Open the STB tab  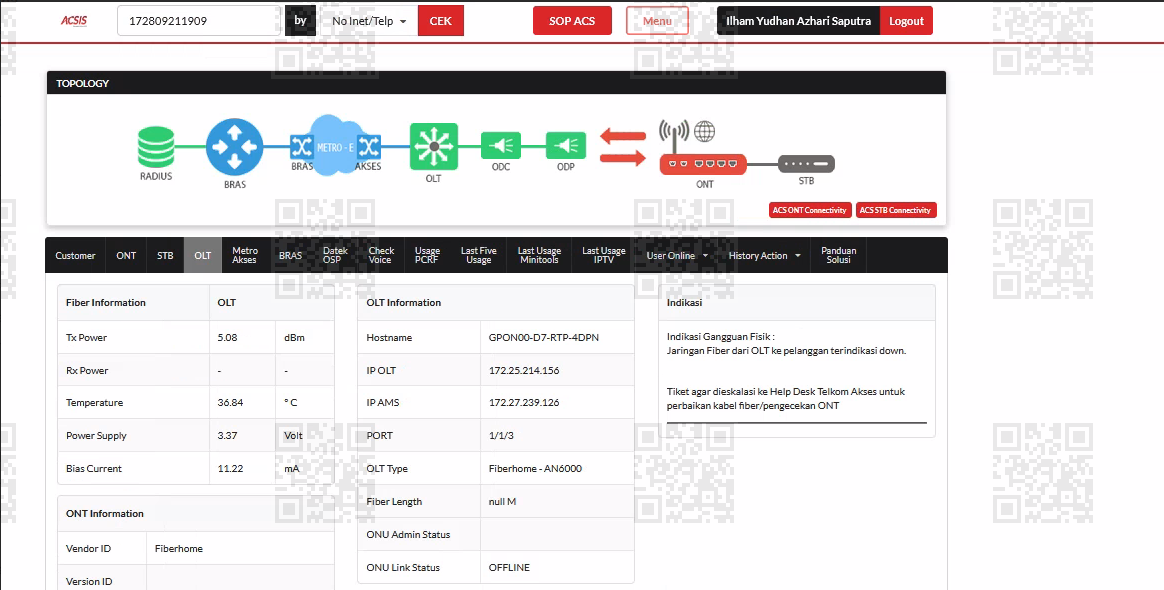pos(165,255)
